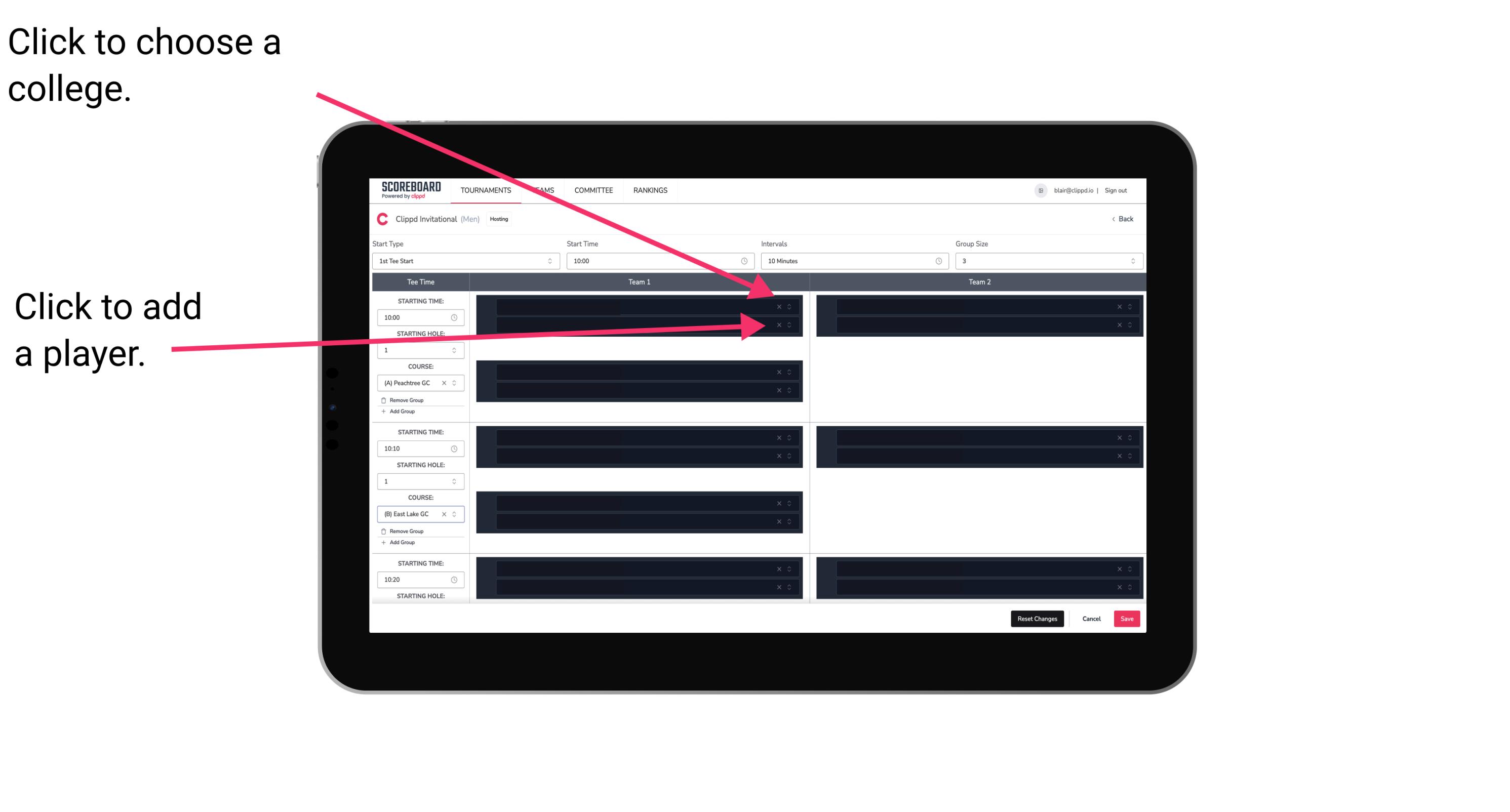This screenshot has height=812, width=1510.
Task: Click the remove player icon in Team 1
Action: pos(779,307)
